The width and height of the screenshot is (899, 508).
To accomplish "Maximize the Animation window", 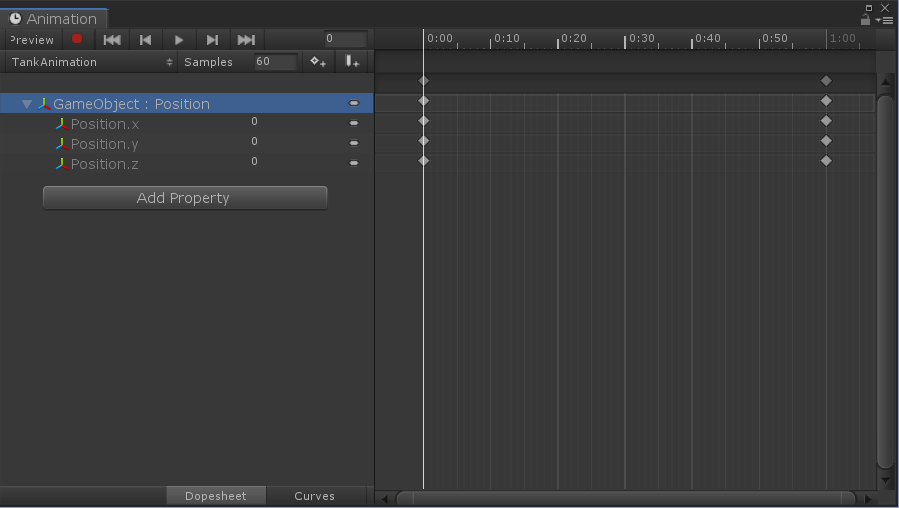I will pyautogui.click(x=869, y=7).
